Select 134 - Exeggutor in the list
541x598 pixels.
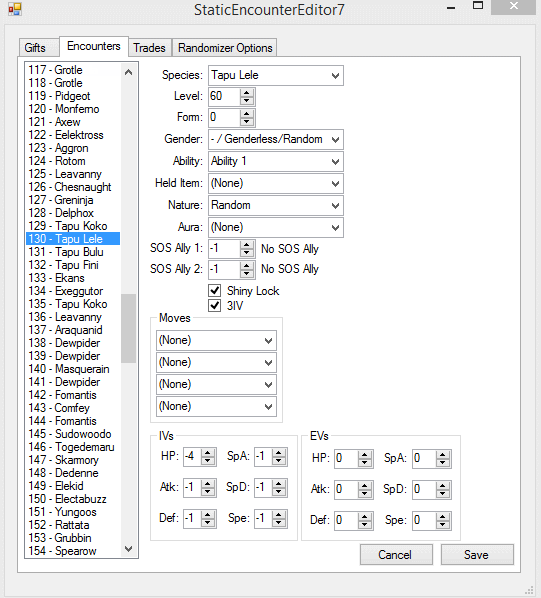(73, 291)
